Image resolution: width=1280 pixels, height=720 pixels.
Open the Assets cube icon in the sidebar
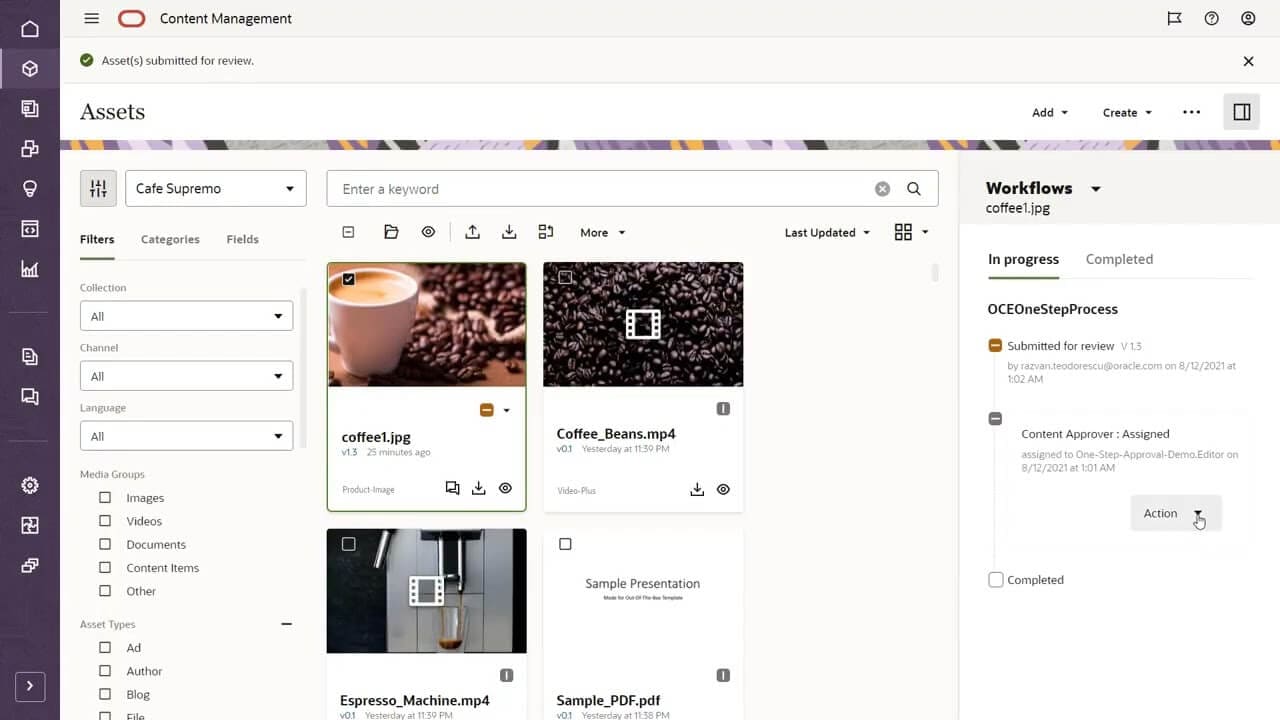click(30, 69)
